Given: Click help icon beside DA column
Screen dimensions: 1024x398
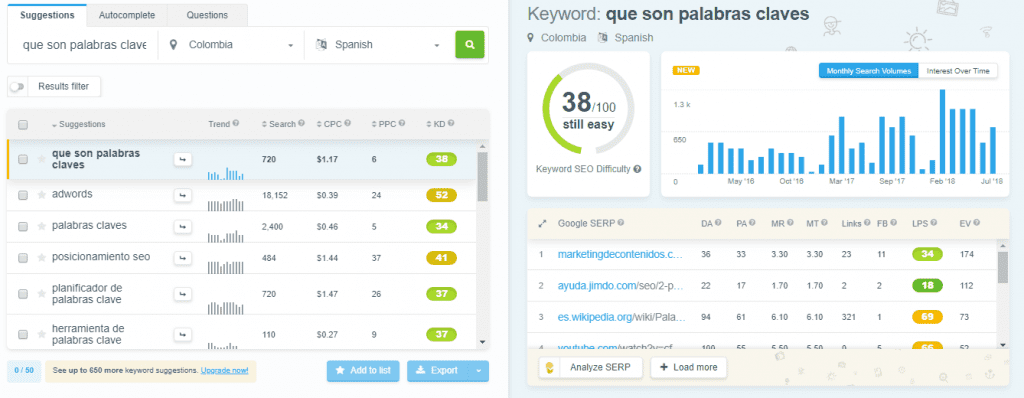Looking at the screenshot, I should [x=718, y=223].
